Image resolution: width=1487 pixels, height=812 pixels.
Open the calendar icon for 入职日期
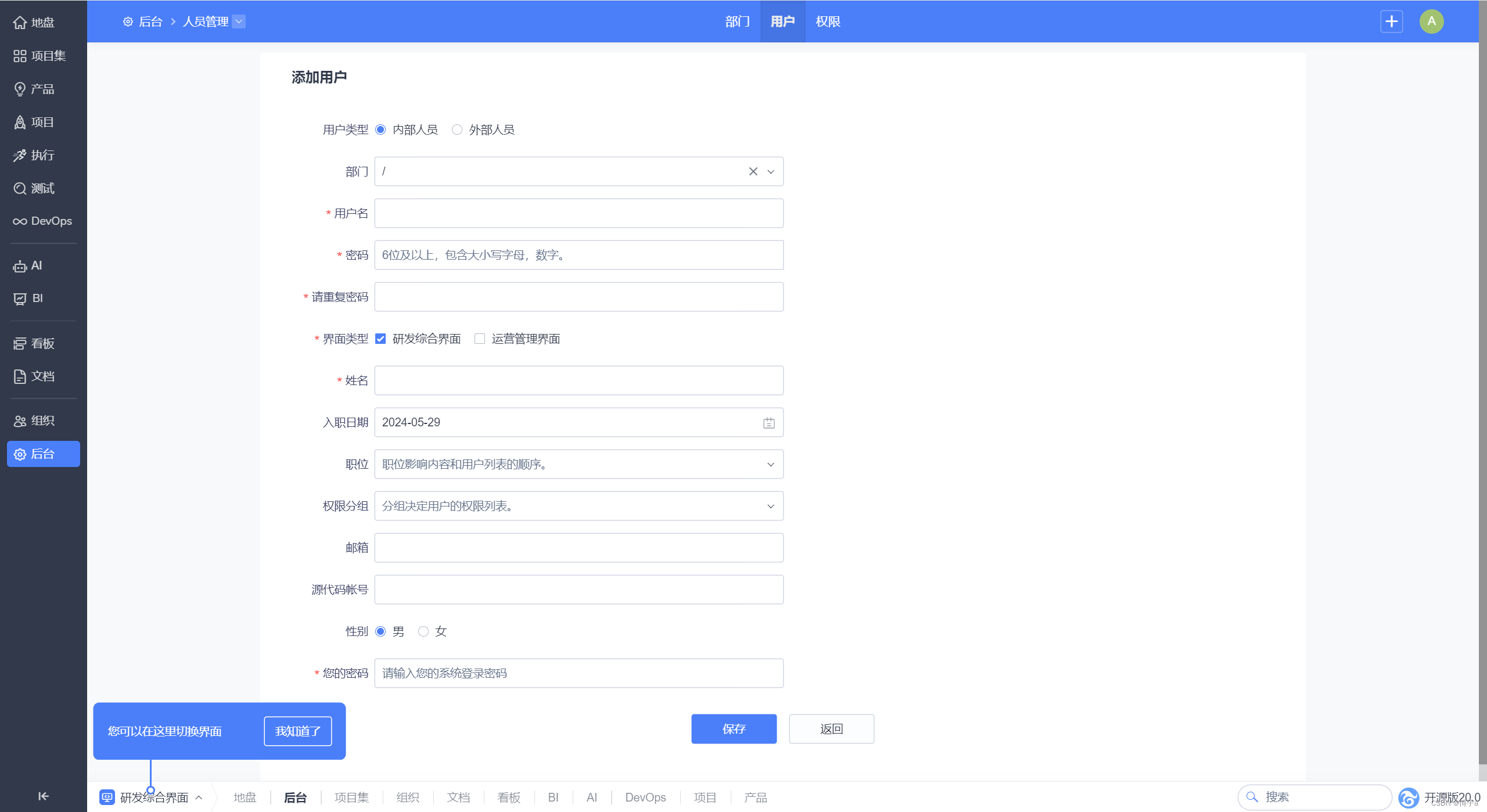(x=768, y=423)
